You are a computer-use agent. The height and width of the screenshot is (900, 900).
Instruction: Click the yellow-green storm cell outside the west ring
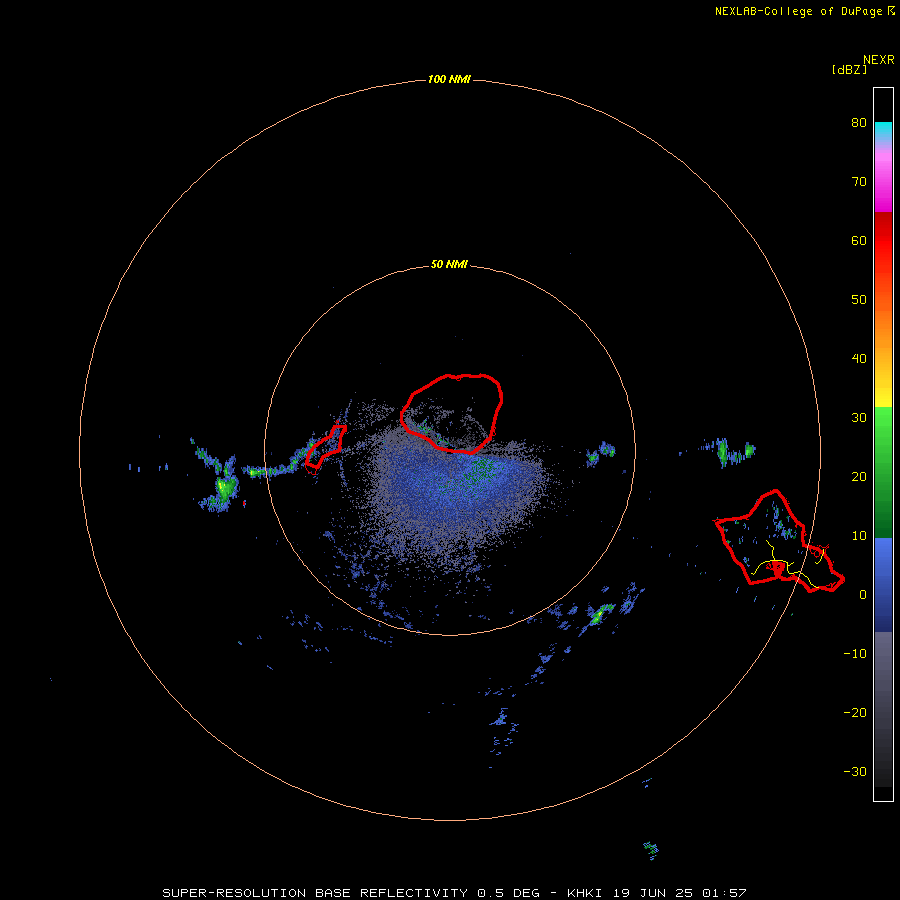224,486
